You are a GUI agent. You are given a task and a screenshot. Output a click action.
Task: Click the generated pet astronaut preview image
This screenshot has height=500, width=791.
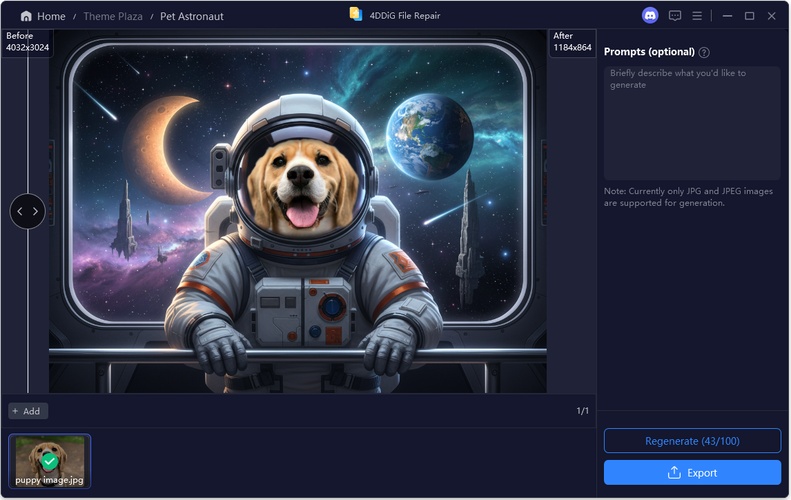click(298, 211)
